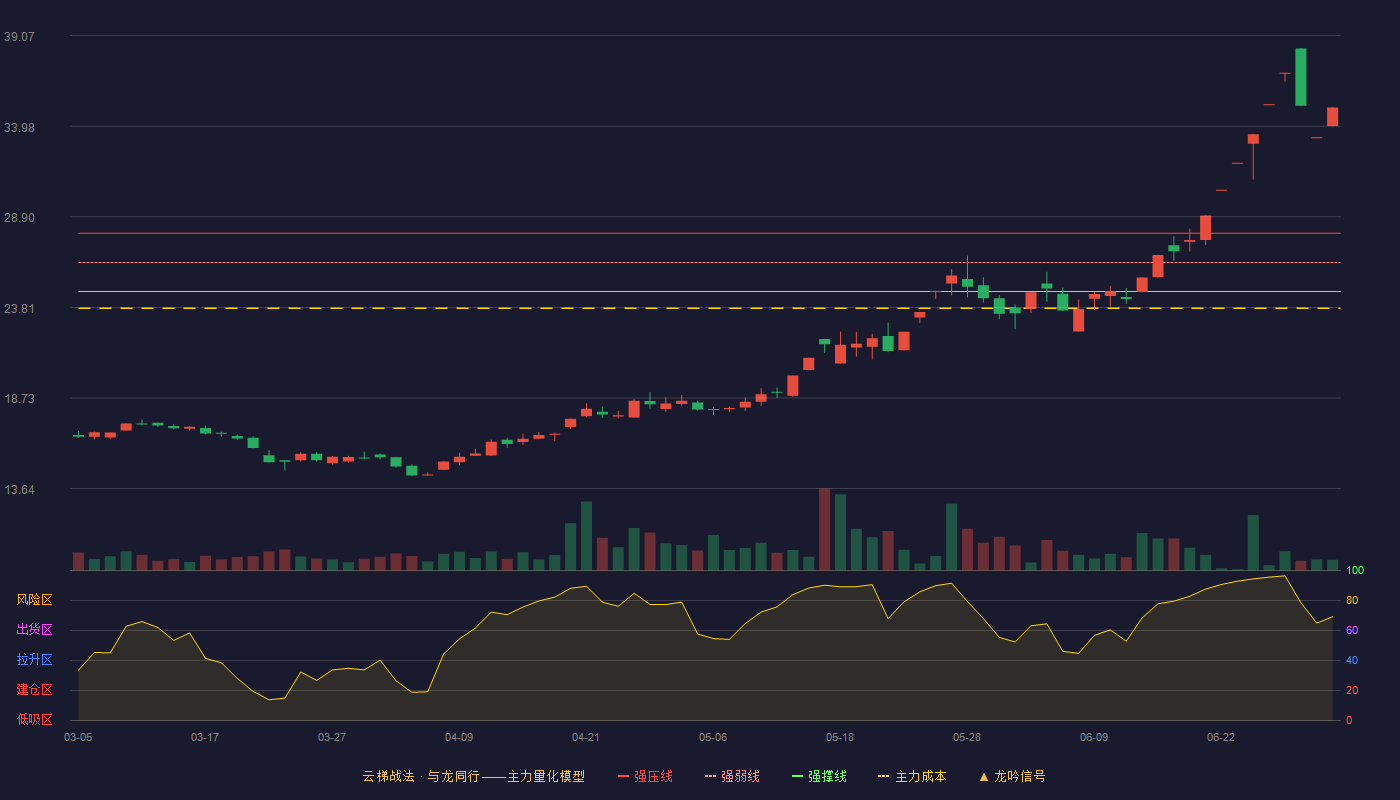Click the 05-06 date axis label
The height and width of the screenshot is (800, 1400).
pos(713,737)
